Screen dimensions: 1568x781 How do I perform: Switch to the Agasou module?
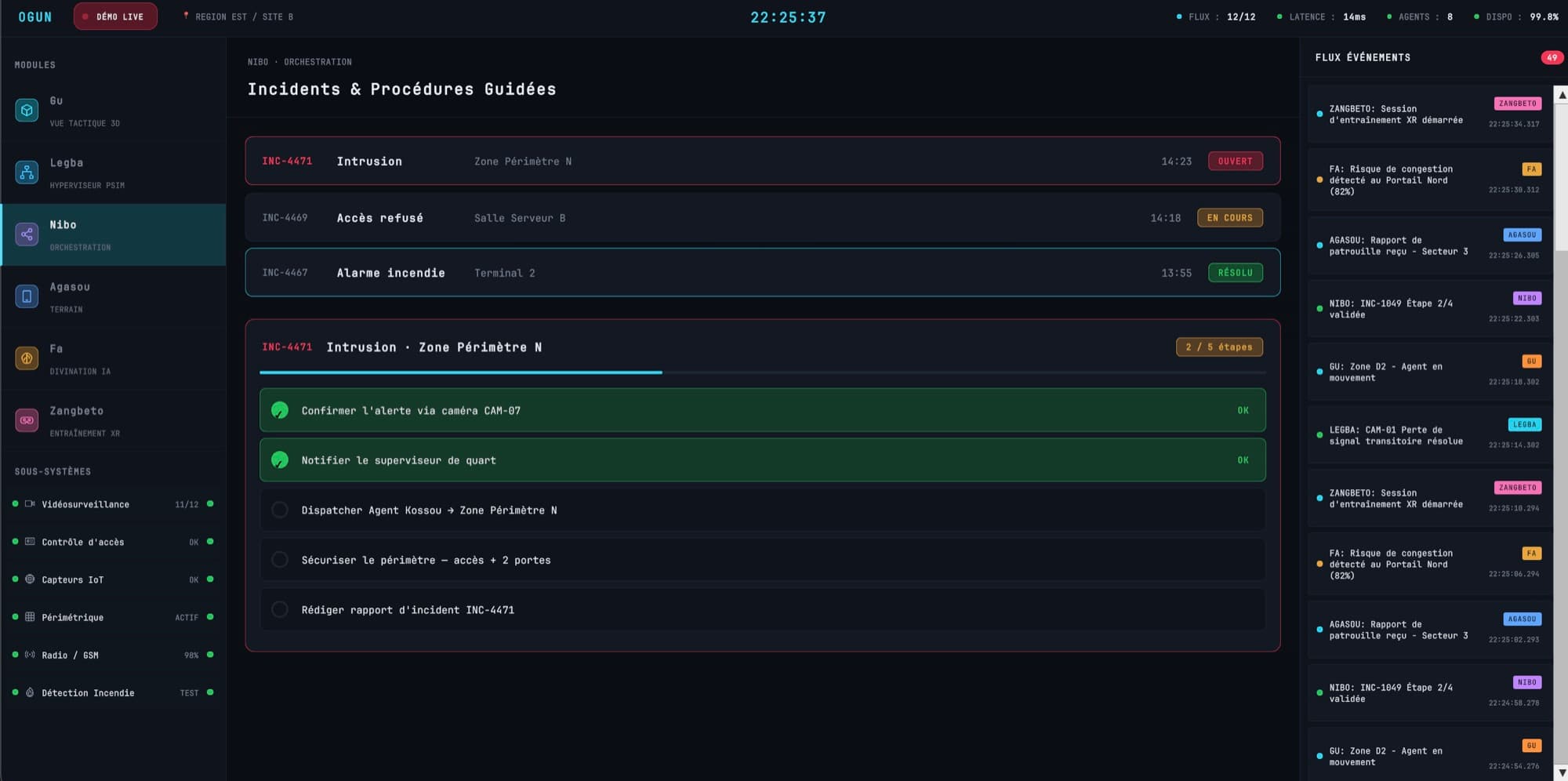tap(114, 296)
